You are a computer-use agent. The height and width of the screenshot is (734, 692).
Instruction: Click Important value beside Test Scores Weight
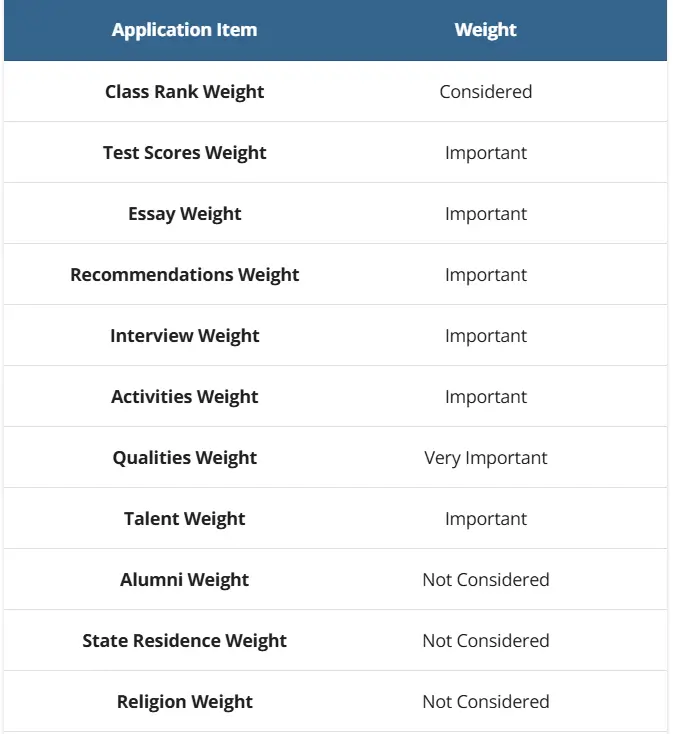point(485,153)
